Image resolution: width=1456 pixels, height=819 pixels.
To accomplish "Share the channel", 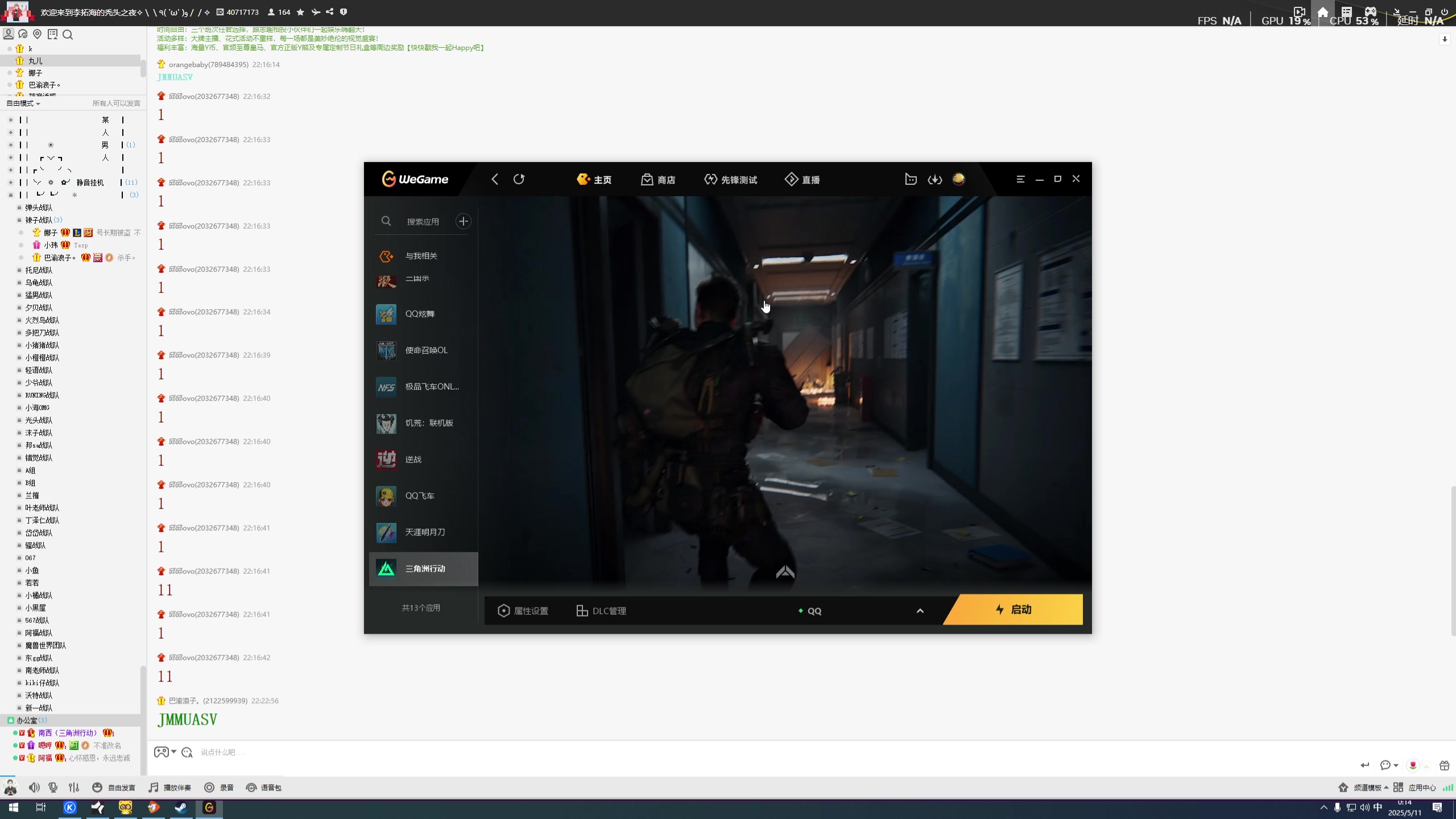I will tap(330, 12).
